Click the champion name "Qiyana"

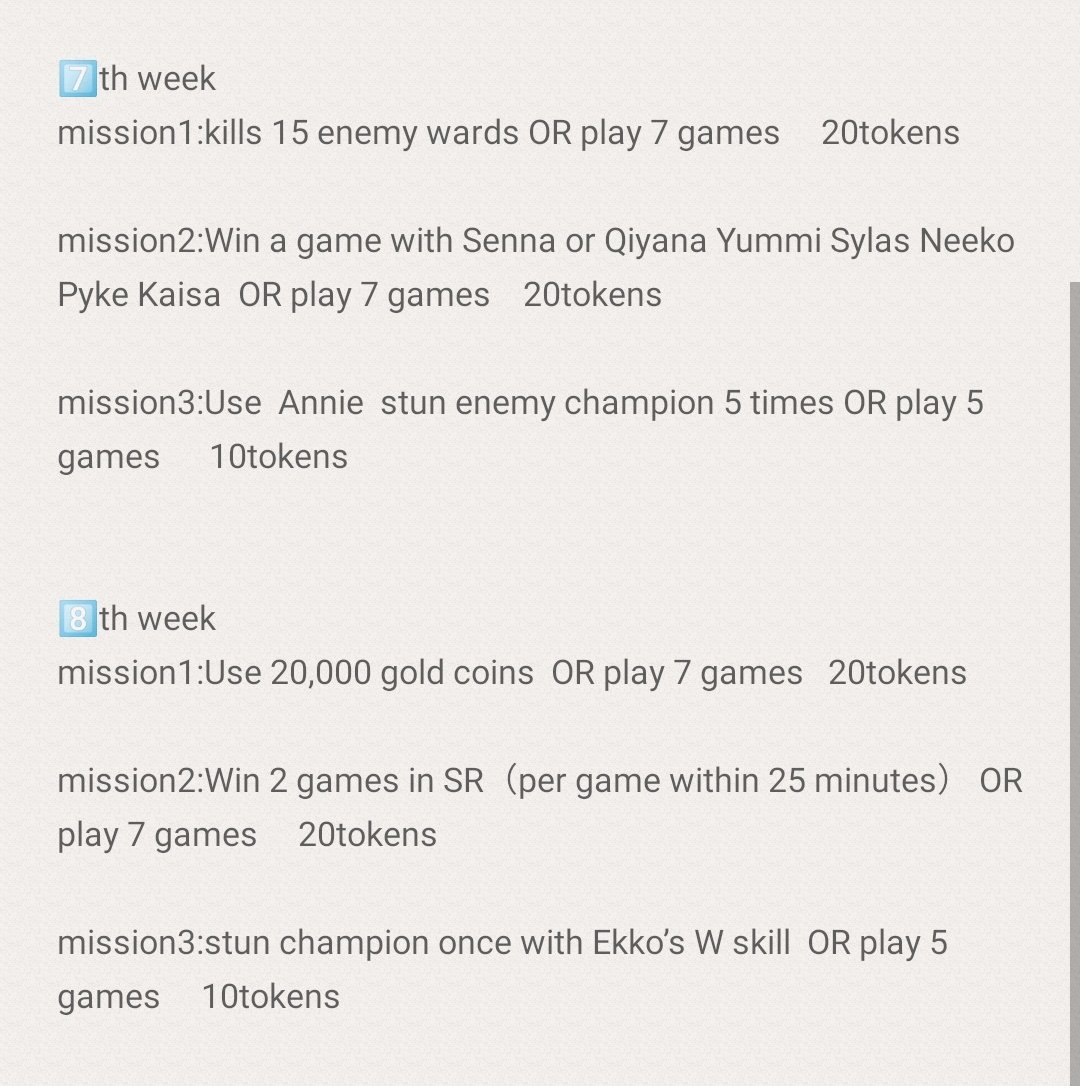coord(655,241)
